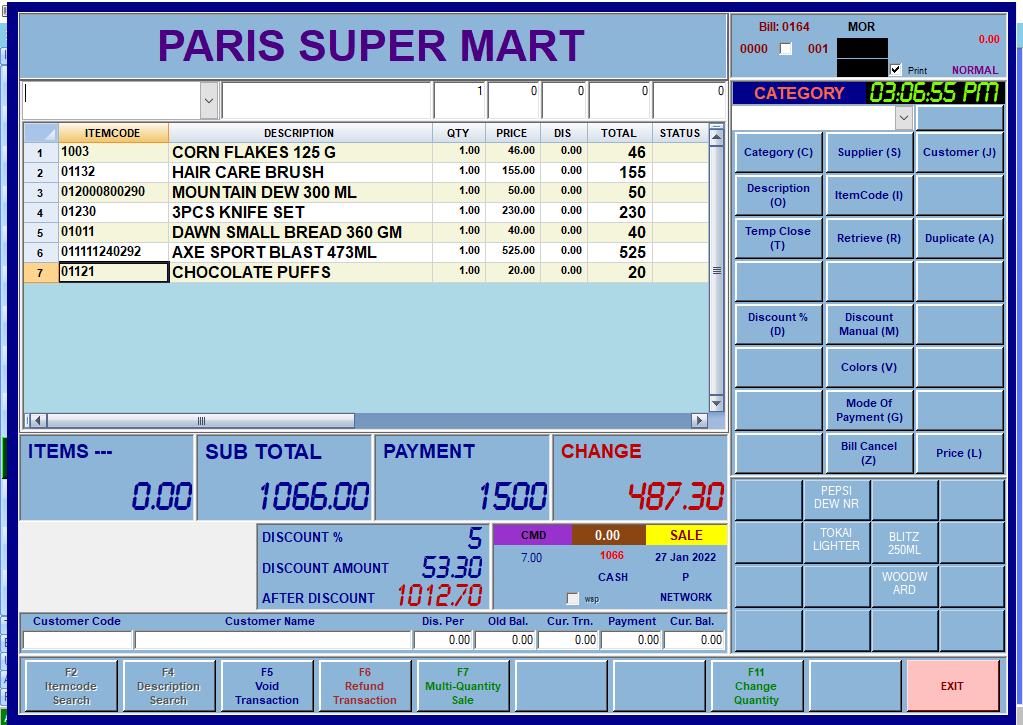The width and height of the screenshot is (1023, 725).
Task: Toggle the wsp checkbox
Action: pyautogui.click(x=572, y=598)
